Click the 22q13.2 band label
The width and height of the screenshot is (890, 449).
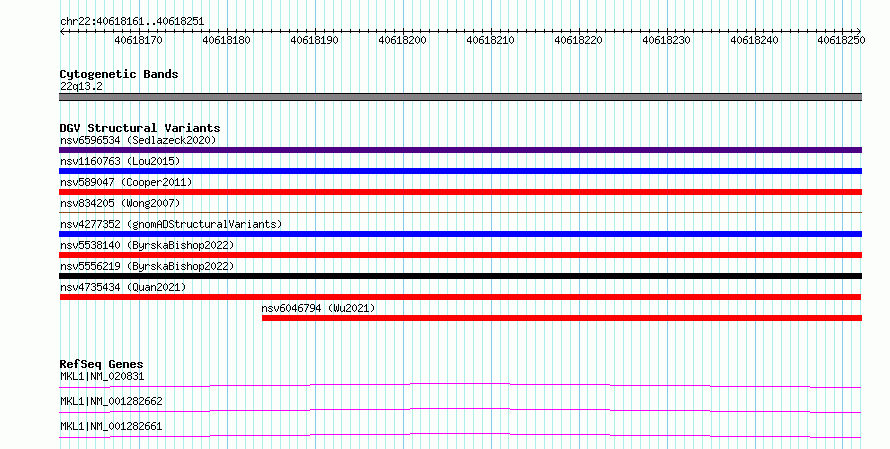(81, 86)
